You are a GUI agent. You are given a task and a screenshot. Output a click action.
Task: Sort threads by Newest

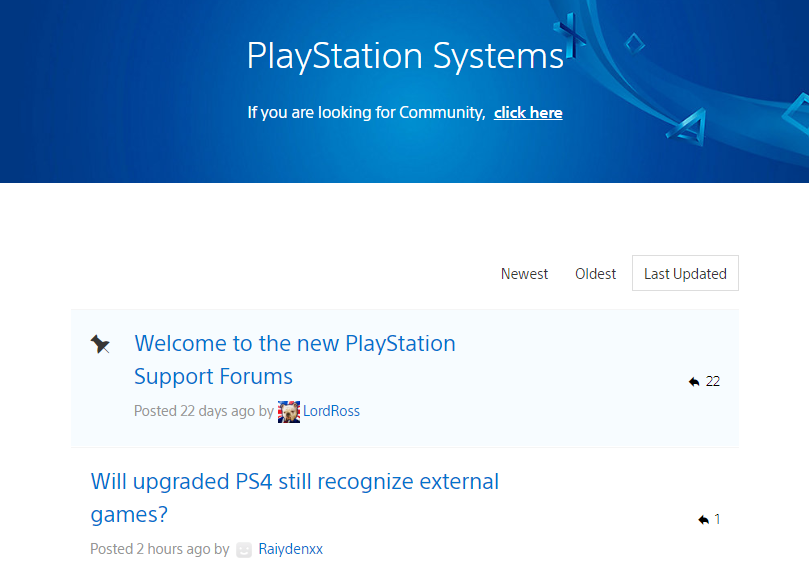coord(524,274)
